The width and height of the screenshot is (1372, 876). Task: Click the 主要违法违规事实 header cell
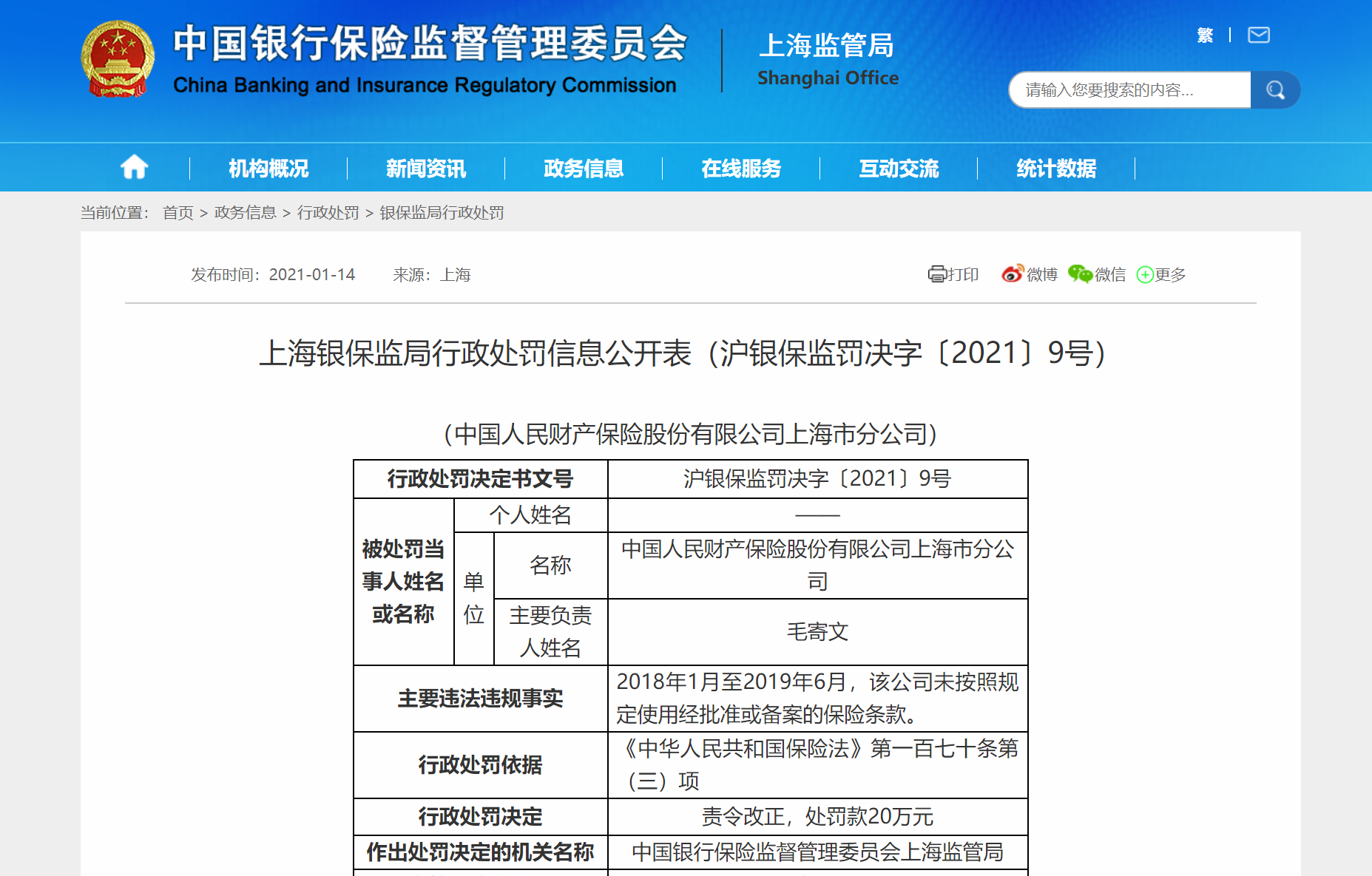pos(481,699)
